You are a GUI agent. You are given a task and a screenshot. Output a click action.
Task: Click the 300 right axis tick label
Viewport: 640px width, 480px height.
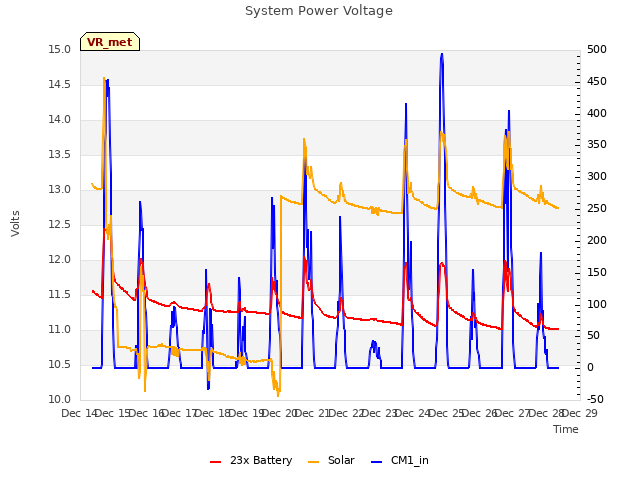tap(597, 177)
